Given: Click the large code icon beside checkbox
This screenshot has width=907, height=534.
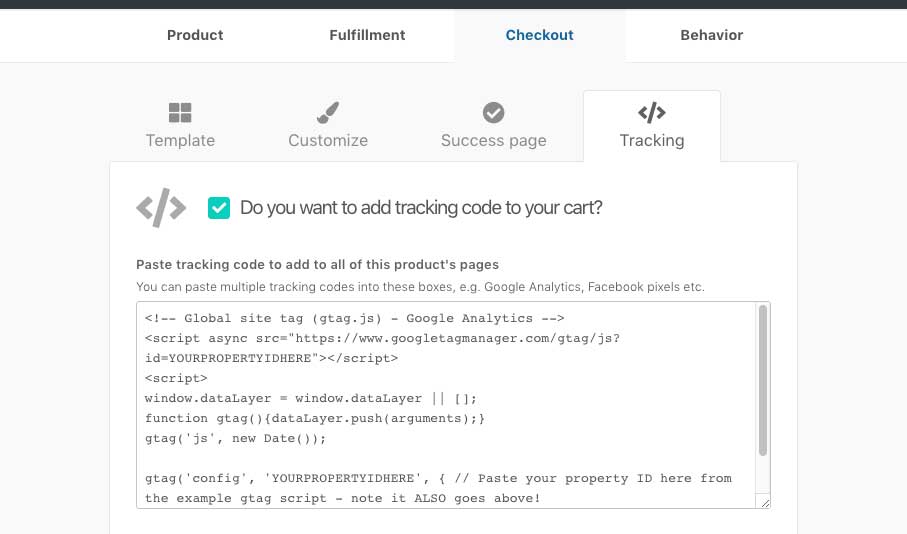Looking at the screenshot, I should (x=161, y=207).
